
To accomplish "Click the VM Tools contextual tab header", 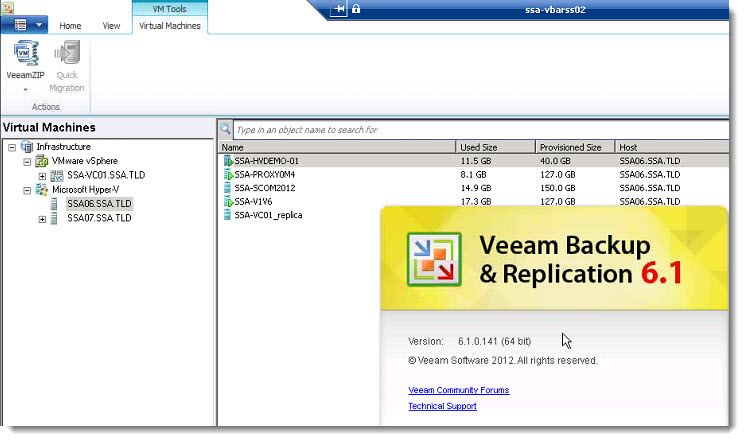I will click(169, 9).
